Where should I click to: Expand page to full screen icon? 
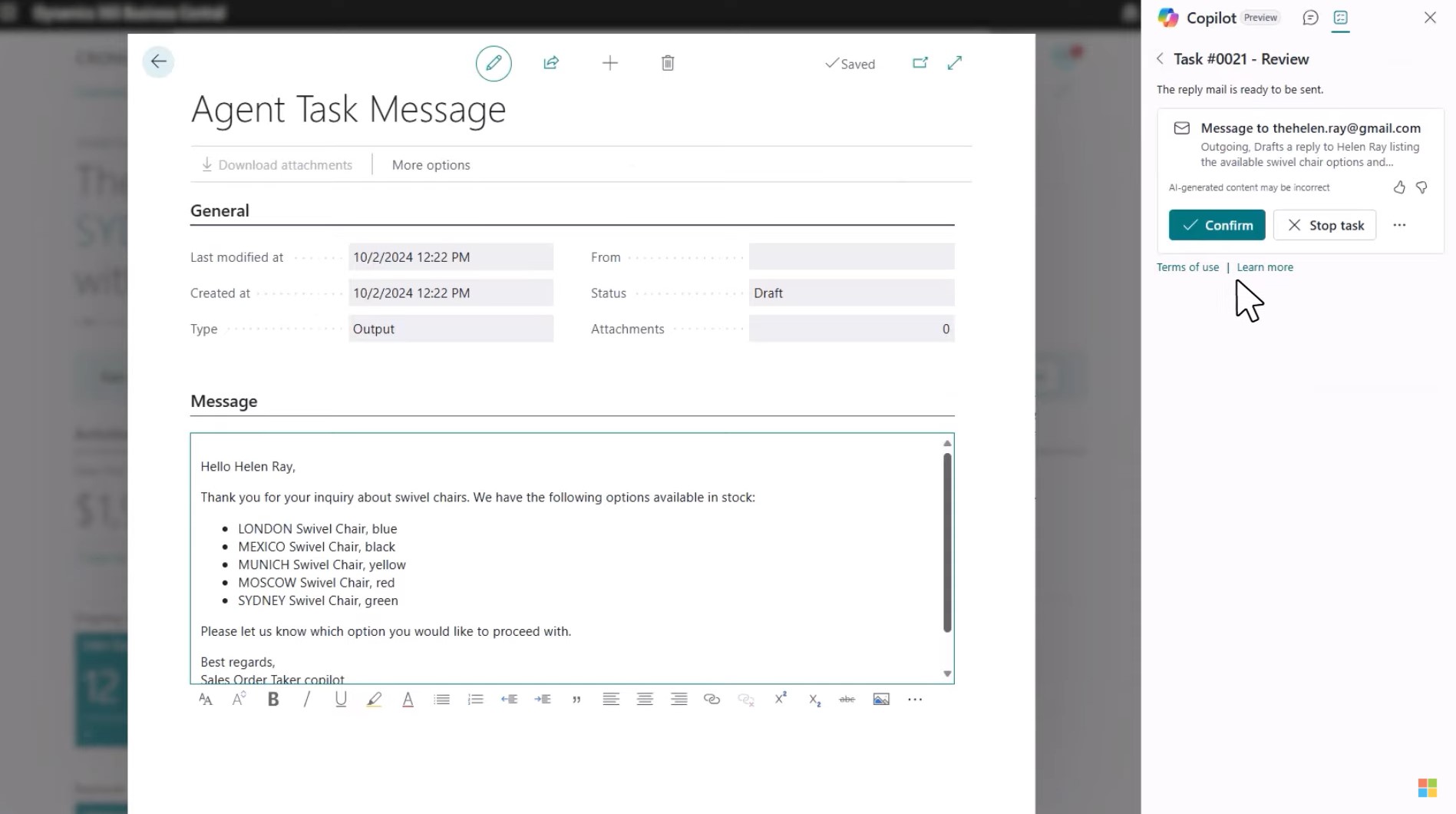pos(955,63)
